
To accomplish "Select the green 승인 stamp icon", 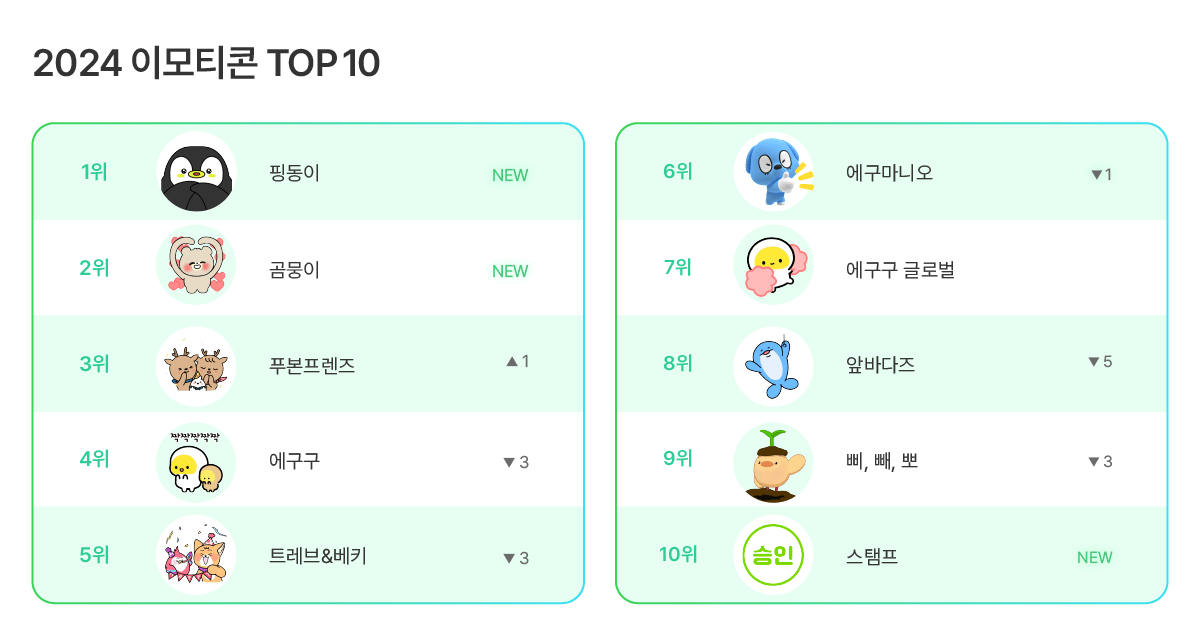I will click(774, 556).
